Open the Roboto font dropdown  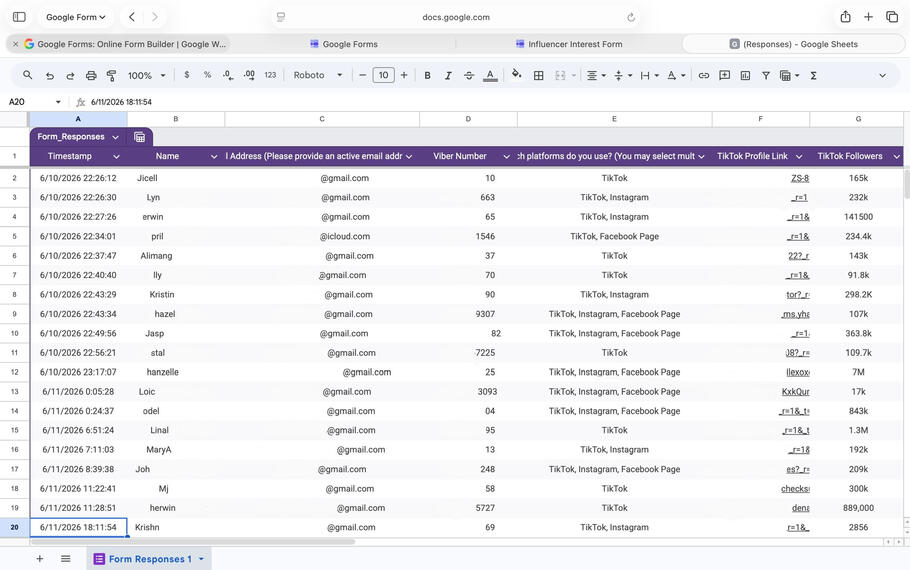pyautogui.click(x=317, y=75)
